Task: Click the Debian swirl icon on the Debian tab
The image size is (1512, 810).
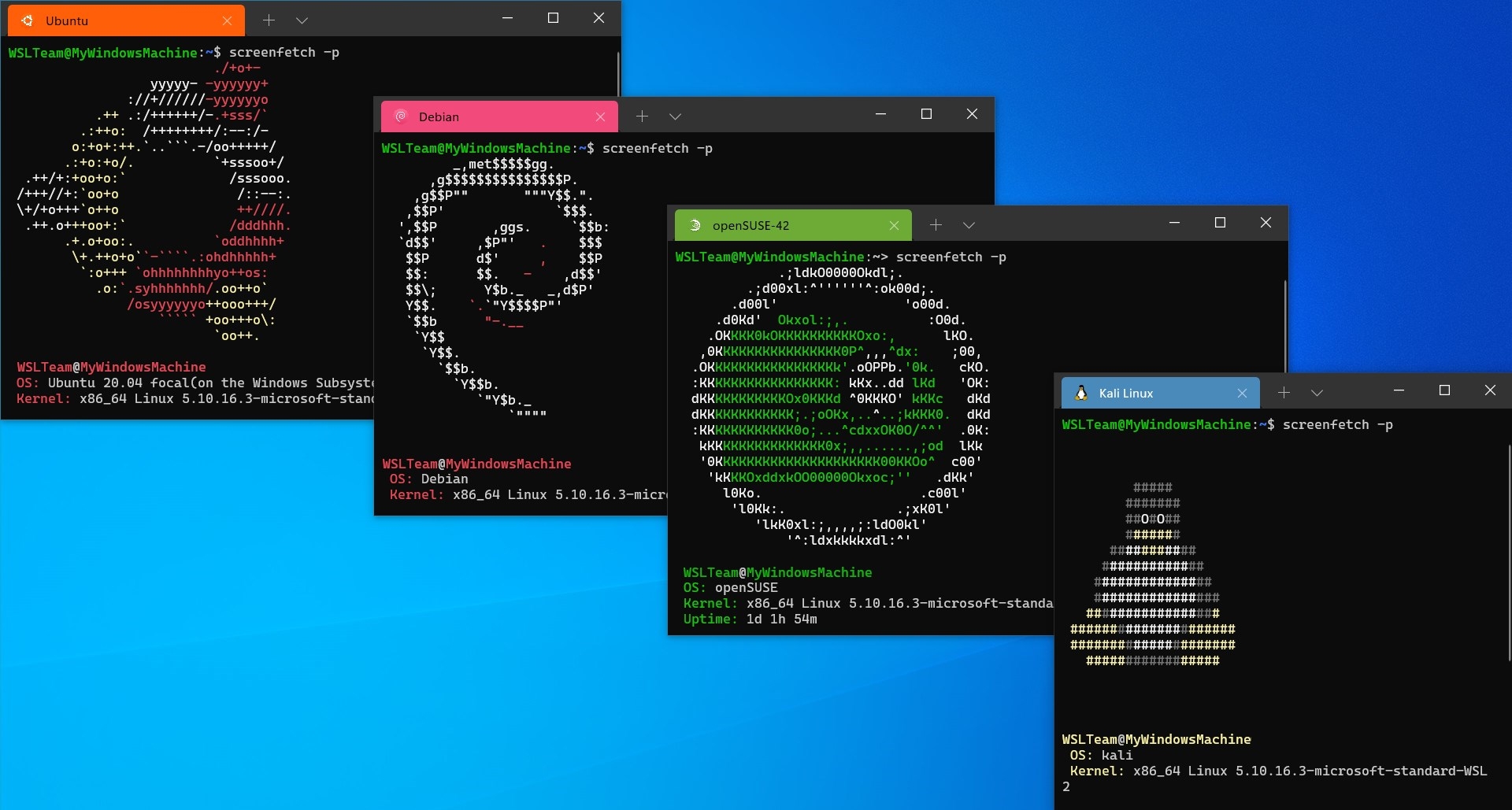Action: (402, 116)
